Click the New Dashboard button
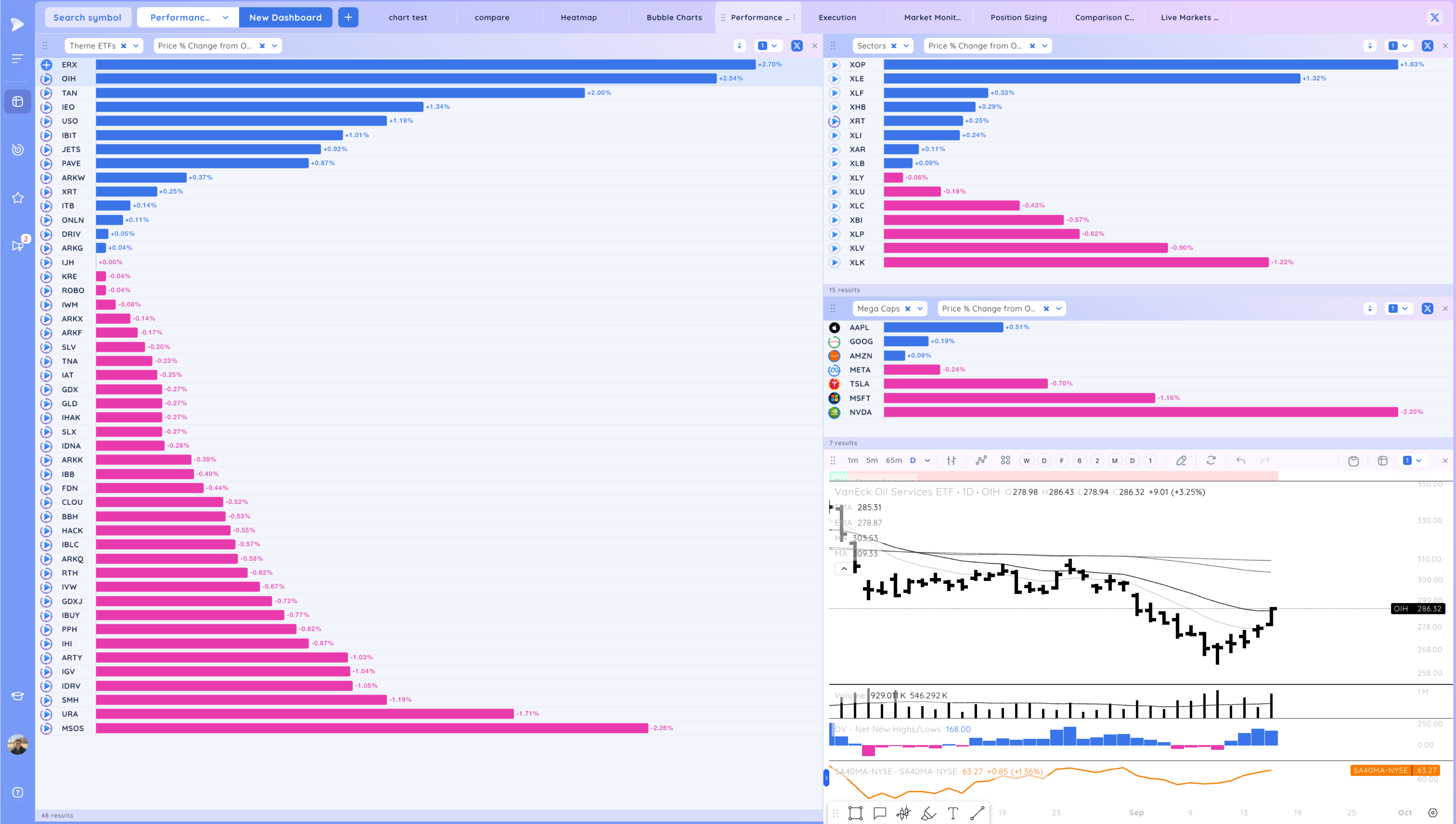1456x824 pixels. coord(285,17)
